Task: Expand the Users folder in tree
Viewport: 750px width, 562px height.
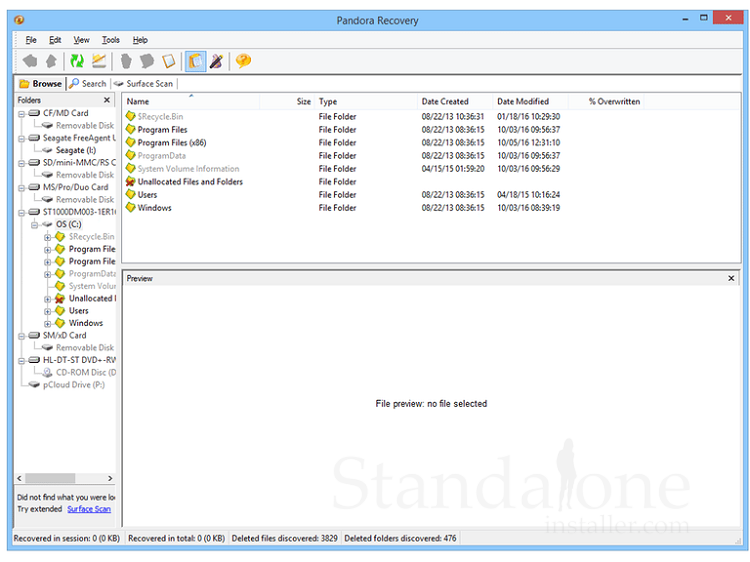Action: tap(47, 311)
